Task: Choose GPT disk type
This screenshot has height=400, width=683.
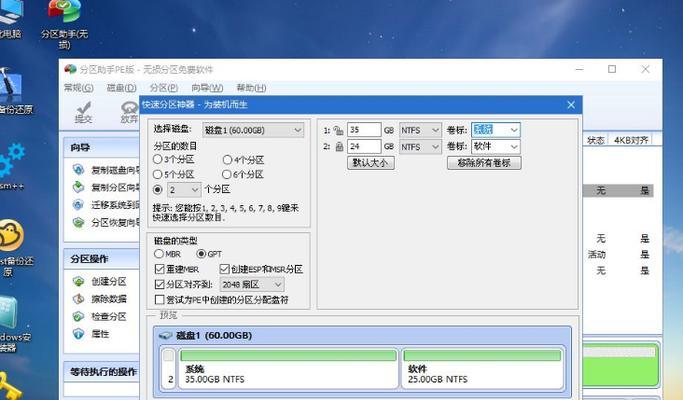Action: [x=209, y=254]
